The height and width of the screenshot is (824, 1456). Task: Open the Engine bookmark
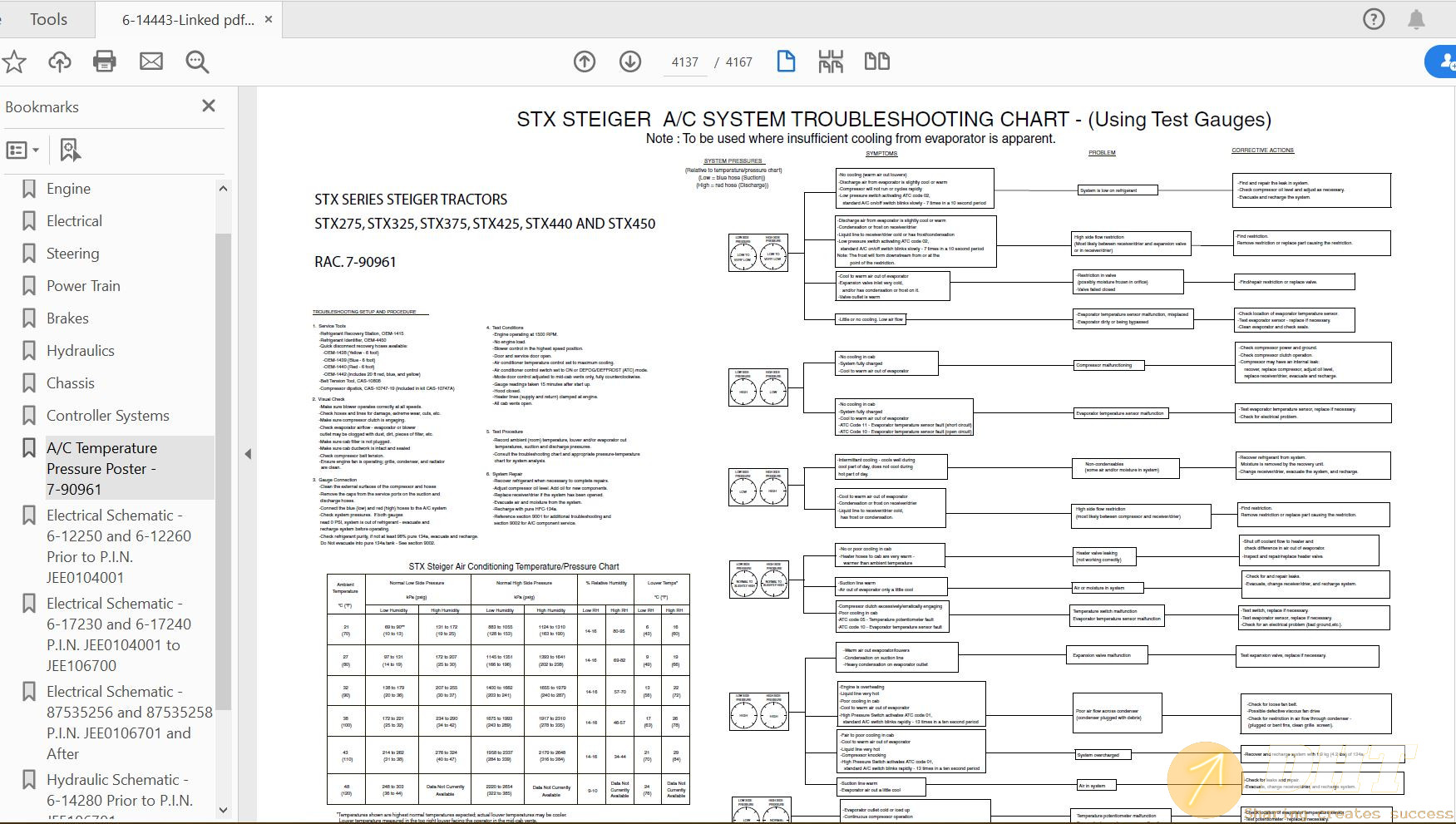pyautogui.click(x=68, y=189)
